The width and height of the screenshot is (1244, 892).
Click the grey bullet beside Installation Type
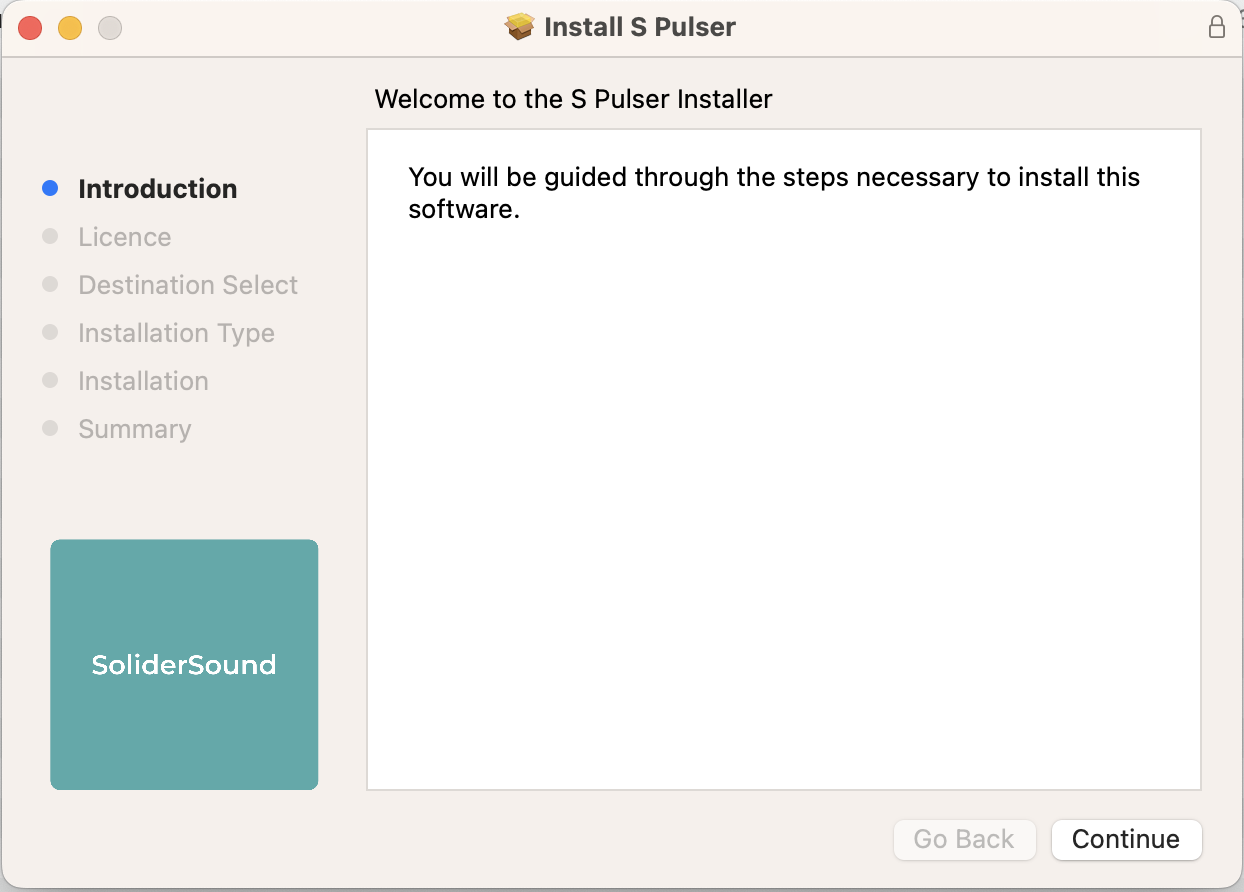coord(50,333)
